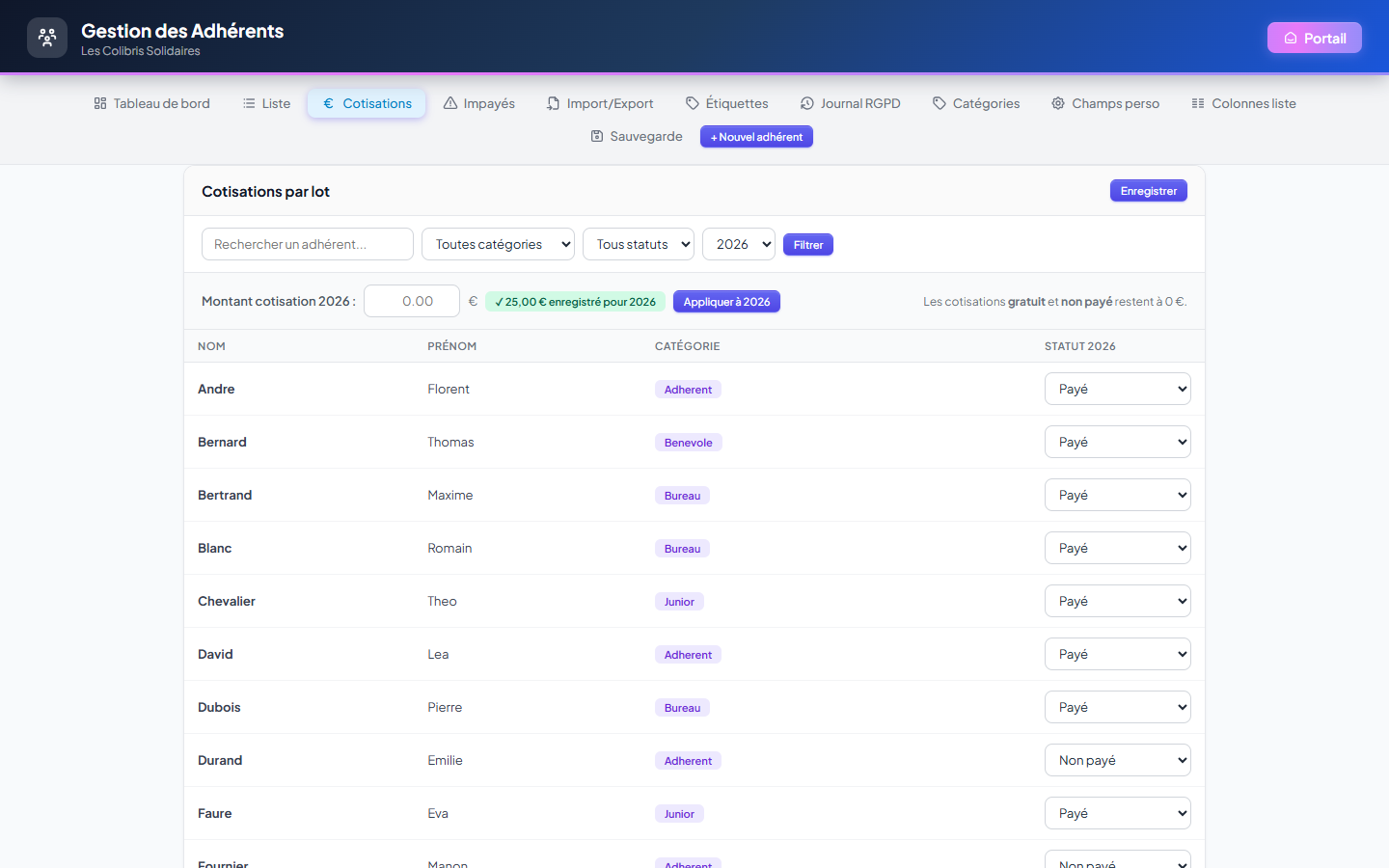
Task: Click the NOM column header
Action: (x=211, y=346)
